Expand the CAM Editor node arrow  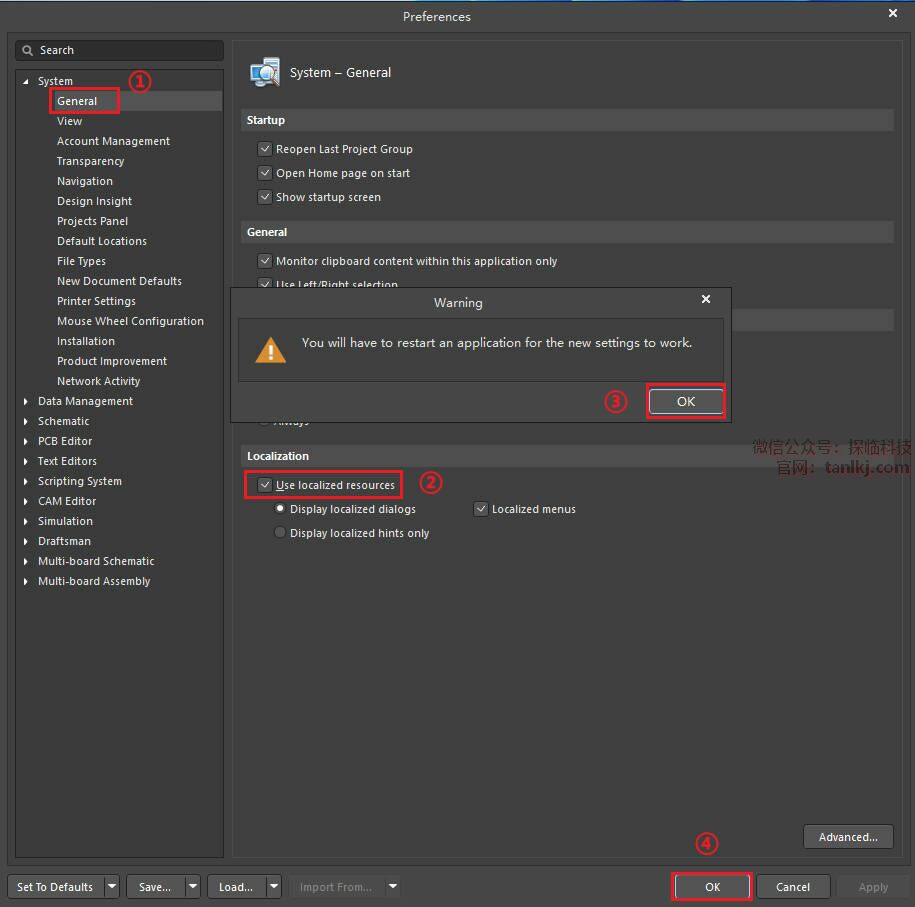pos(26,501)
